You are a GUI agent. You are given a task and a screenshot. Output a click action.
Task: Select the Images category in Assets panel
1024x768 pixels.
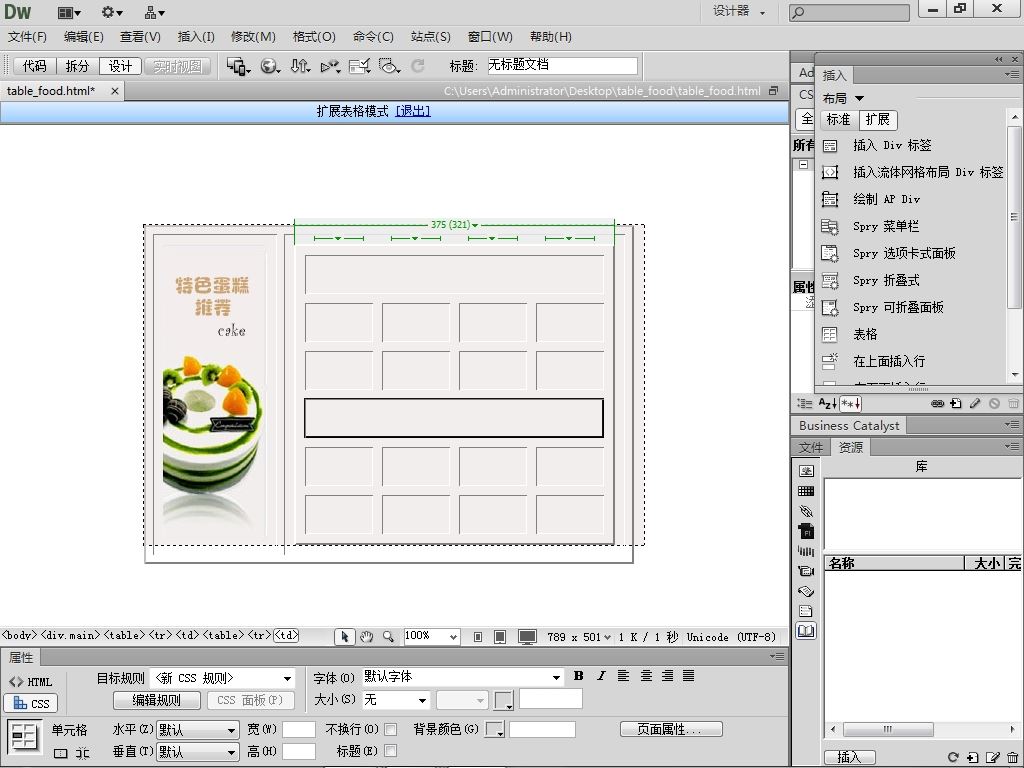806,471
